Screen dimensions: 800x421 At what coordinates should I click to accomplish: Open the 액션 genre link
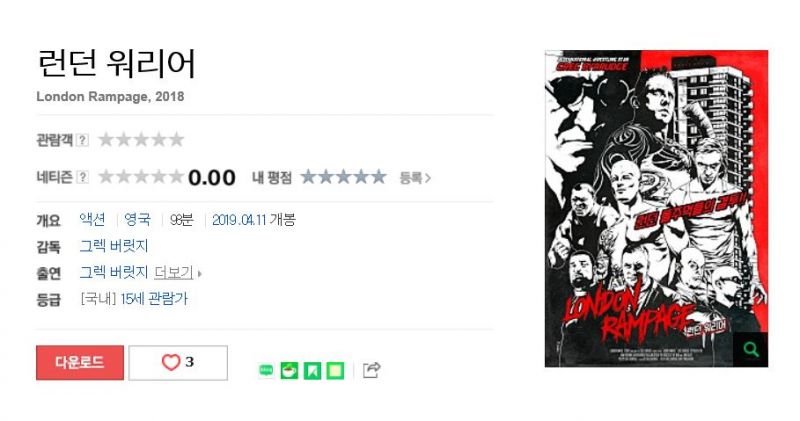pos(92,220)
